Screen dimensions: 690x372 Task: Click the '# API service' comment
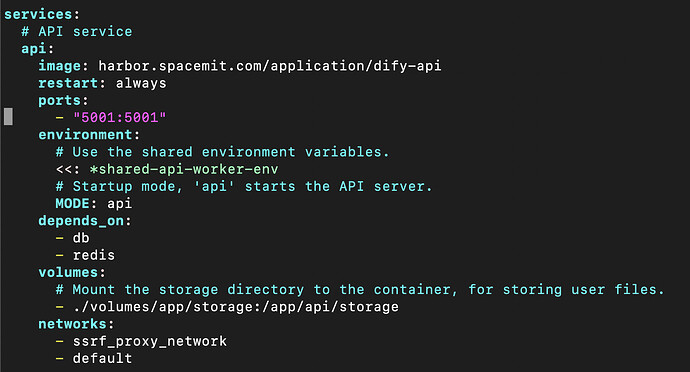(77, 31)
